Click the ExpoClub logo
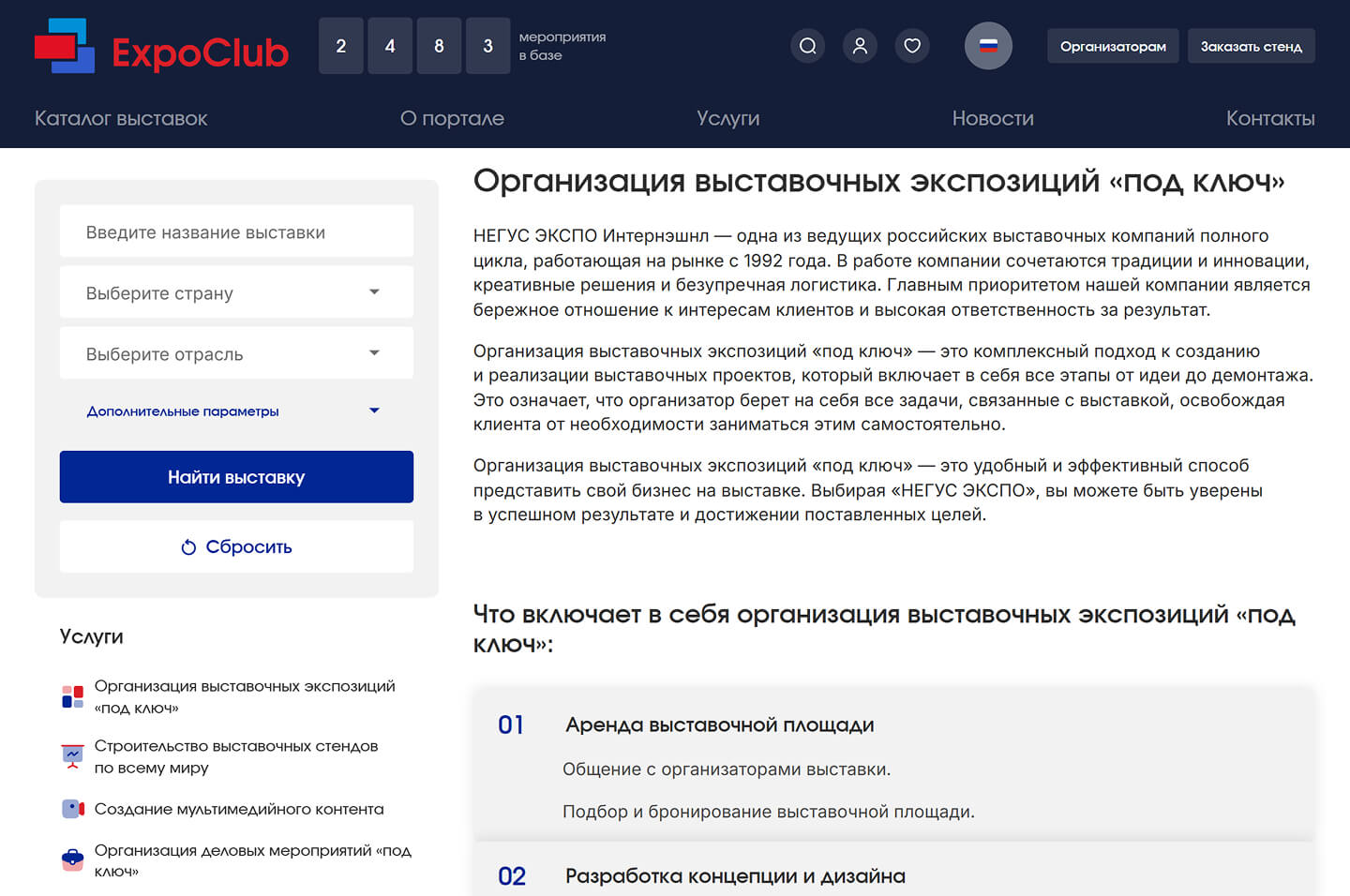This screenshot has height=896, width=1350. click(x=161, y=46)
